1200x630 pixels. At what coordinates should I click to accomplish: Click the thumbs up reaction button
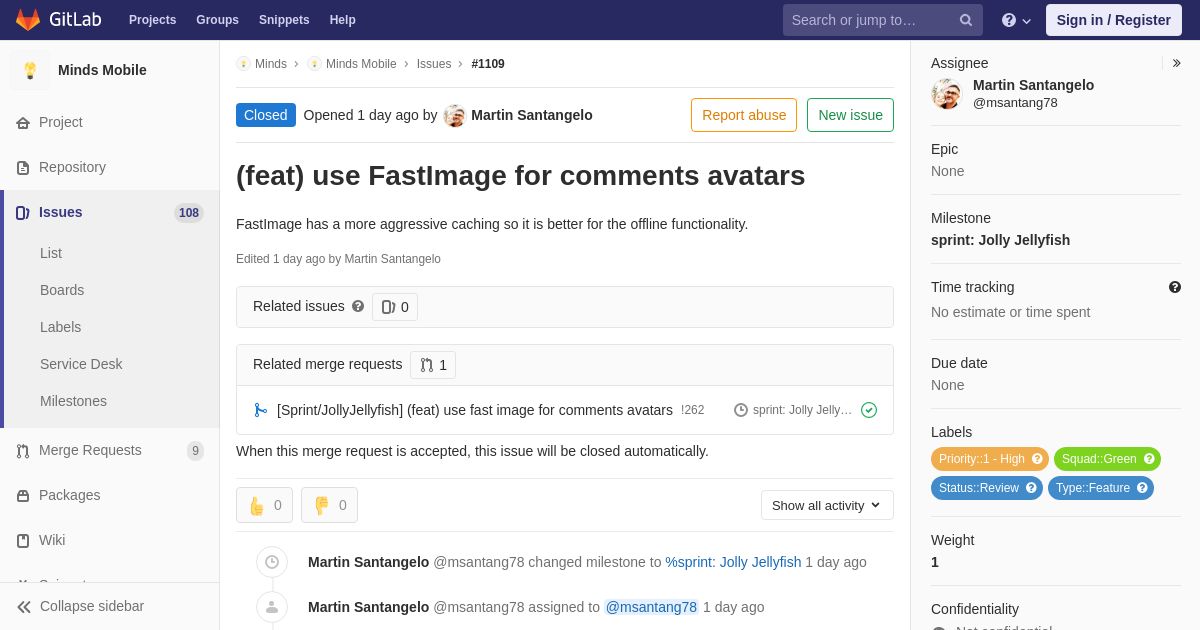pyautogui.click(x=264, y=505)
